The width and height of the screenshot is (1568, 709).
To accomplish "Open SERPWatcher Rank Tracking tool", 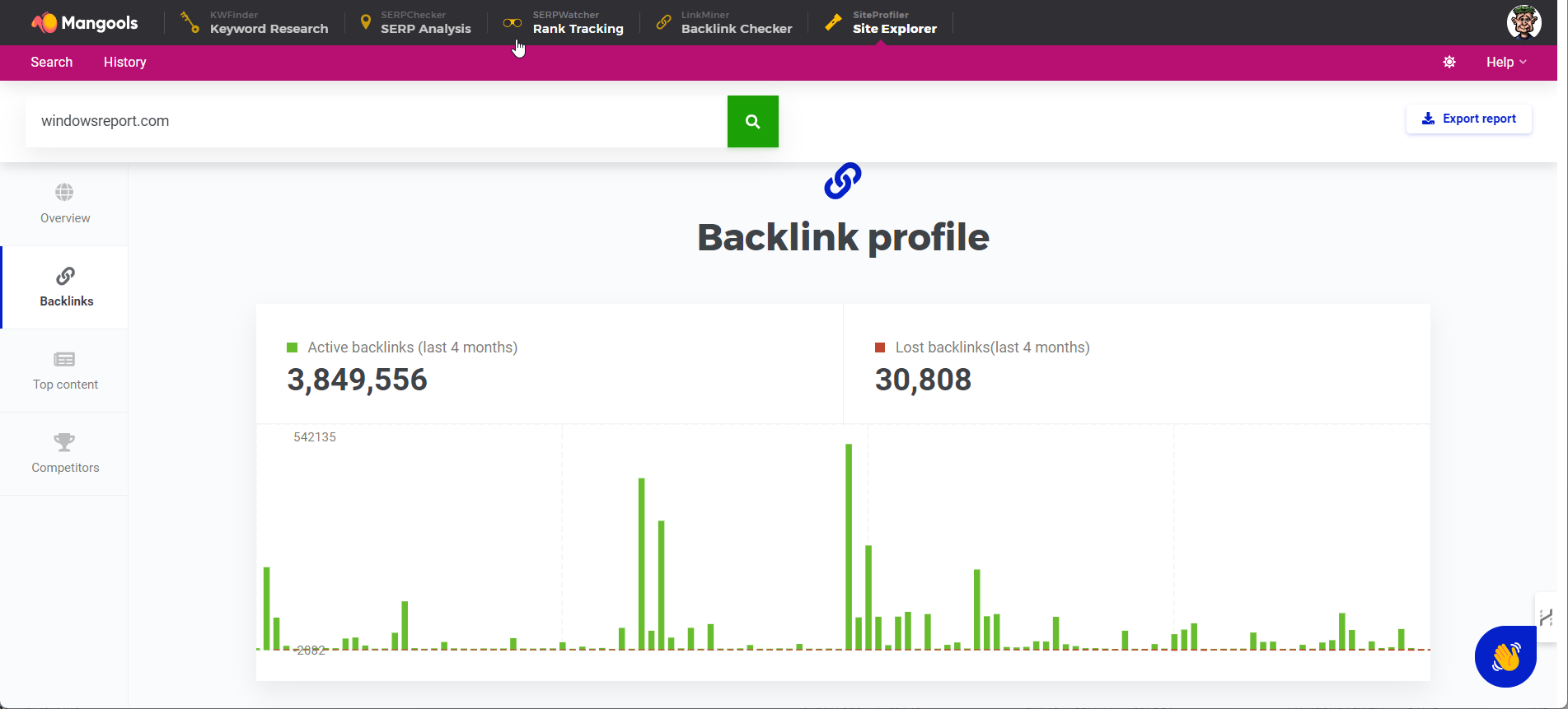I will (564, 23).
